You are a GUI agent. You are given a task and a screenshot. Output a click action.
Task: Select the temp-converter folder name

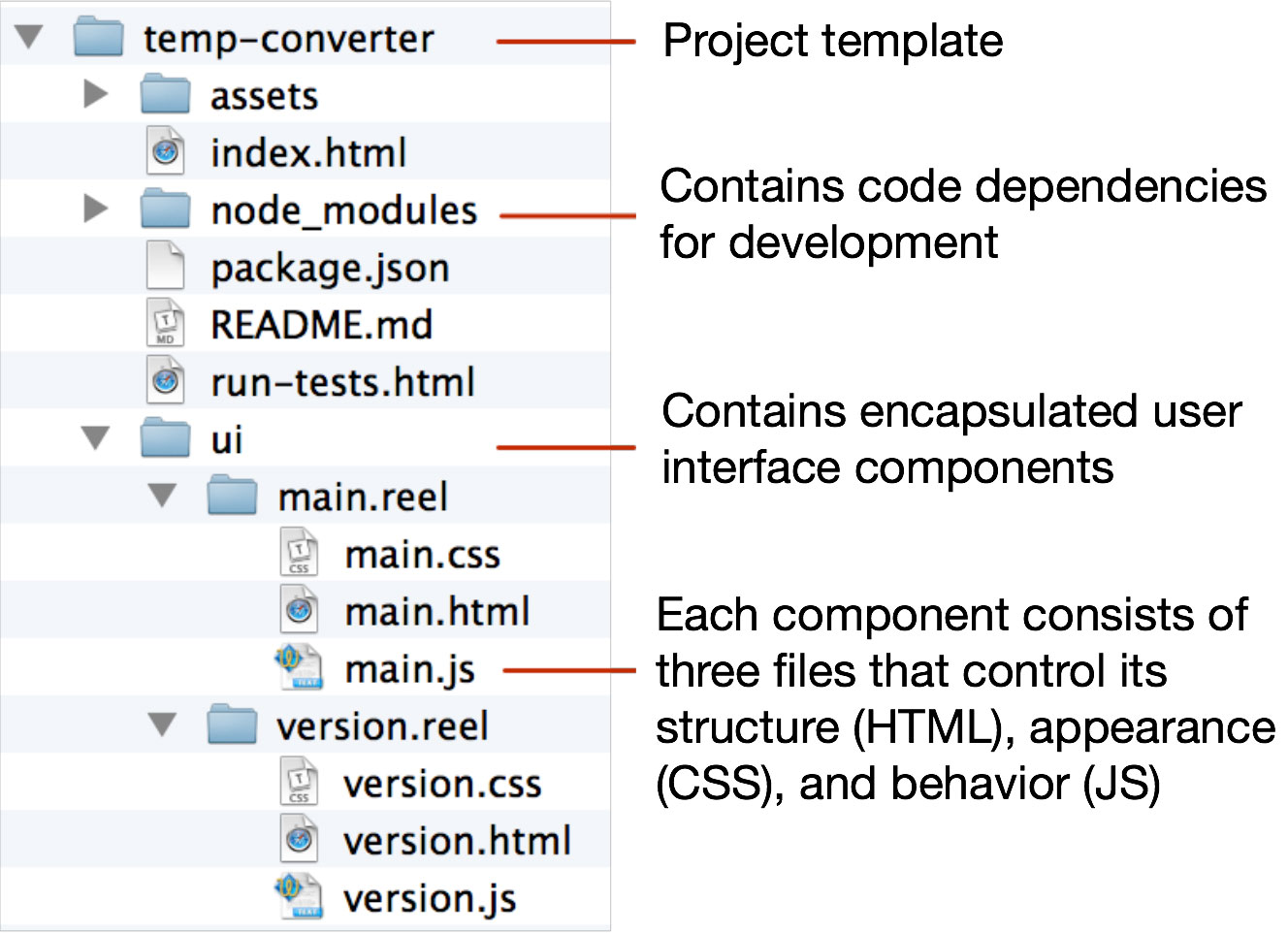coord(289,39)
